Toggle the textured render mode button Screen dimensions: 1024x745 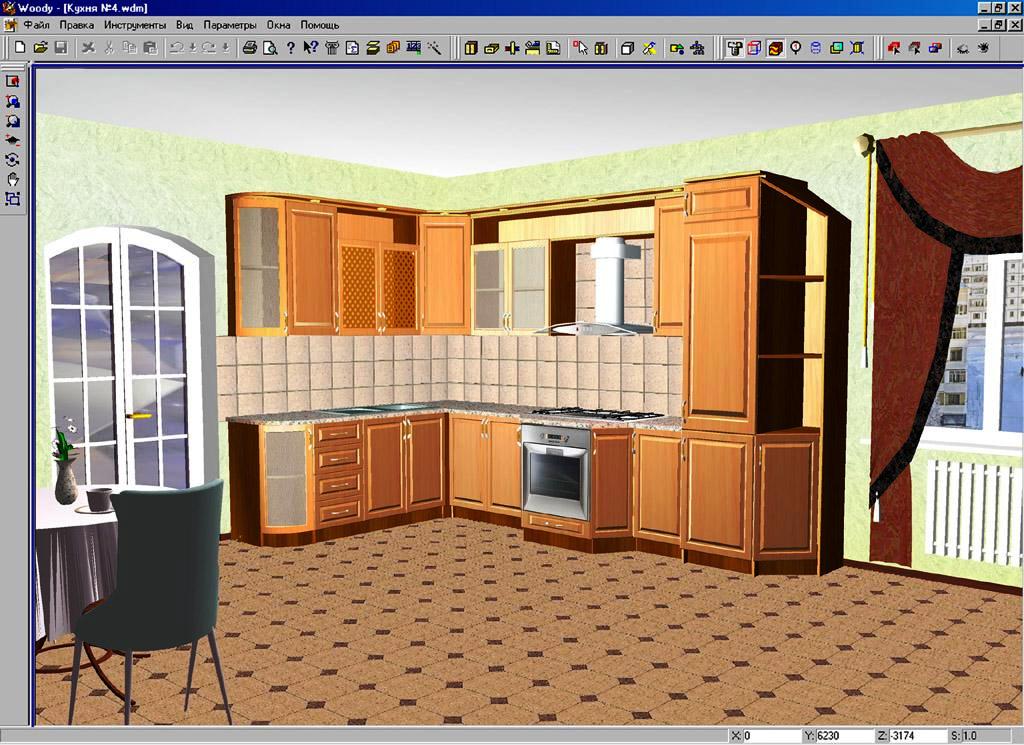775,47
